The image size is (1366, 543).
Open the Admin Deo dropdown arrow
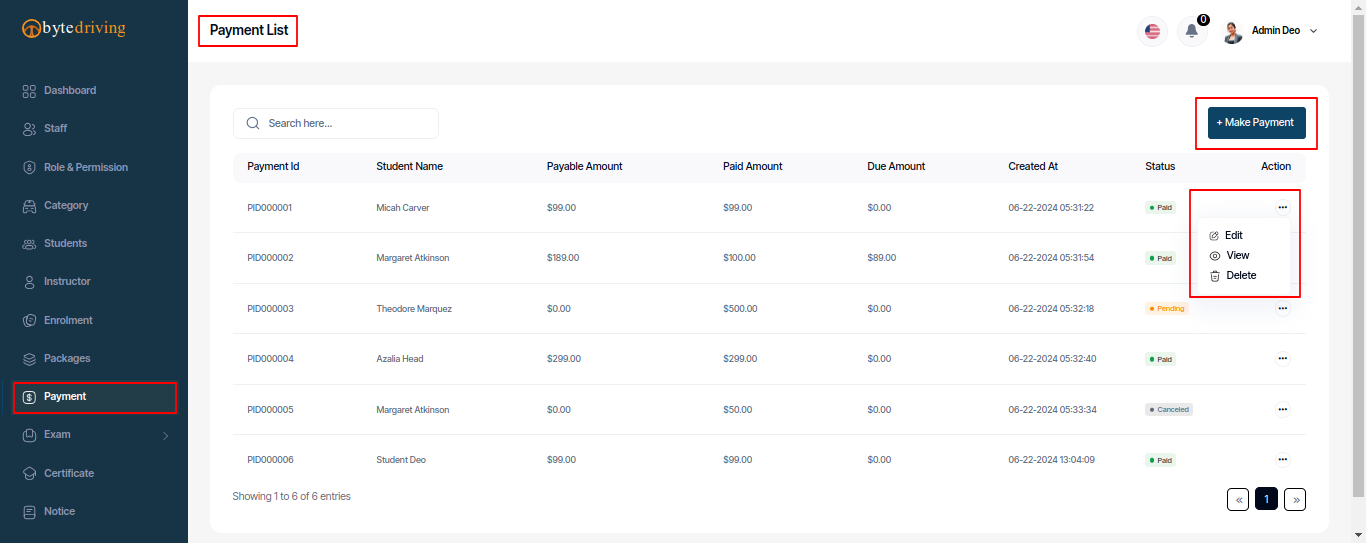click(x=1314, y=31)
